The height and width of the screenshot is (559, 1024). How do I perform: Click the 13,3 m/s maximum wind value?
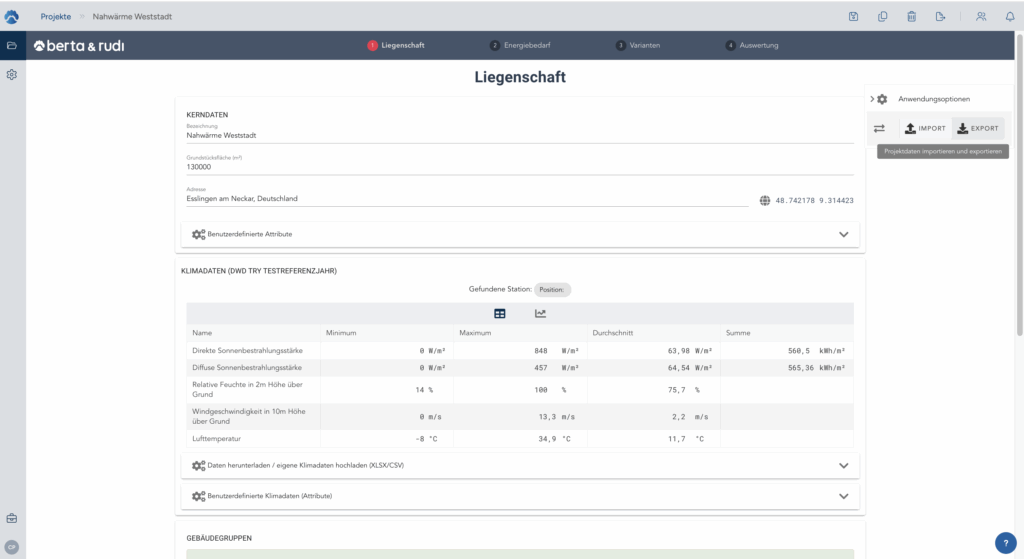(557, 417)
